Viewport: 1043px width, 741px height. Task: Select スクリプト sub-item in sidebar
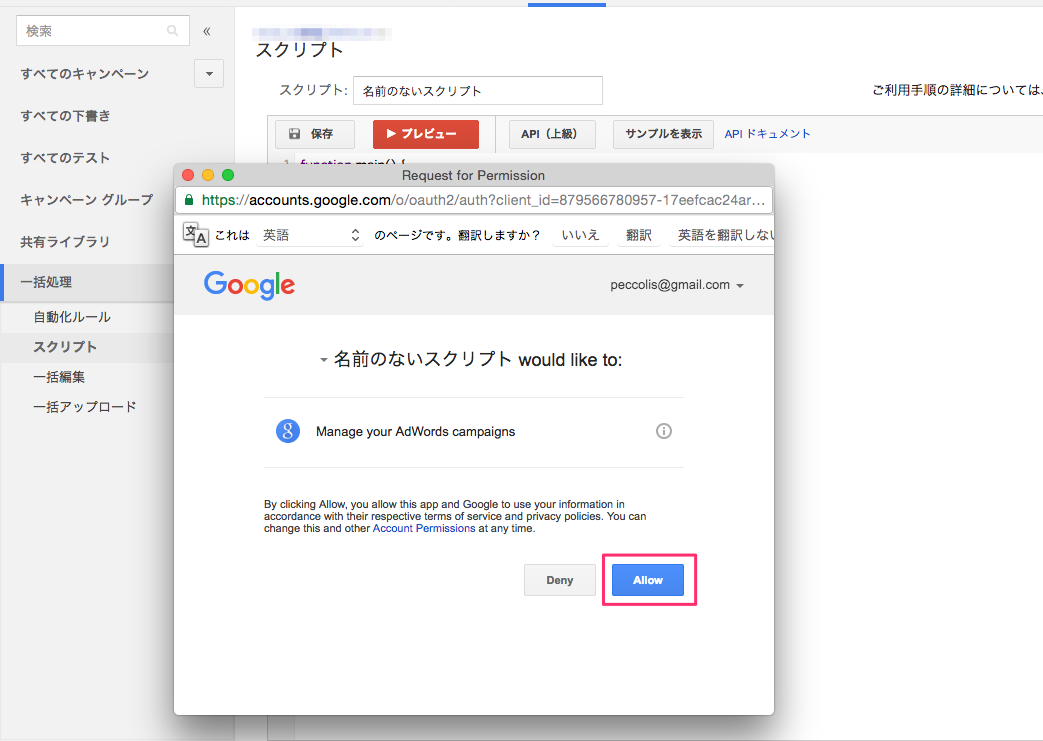click(65, 347)
